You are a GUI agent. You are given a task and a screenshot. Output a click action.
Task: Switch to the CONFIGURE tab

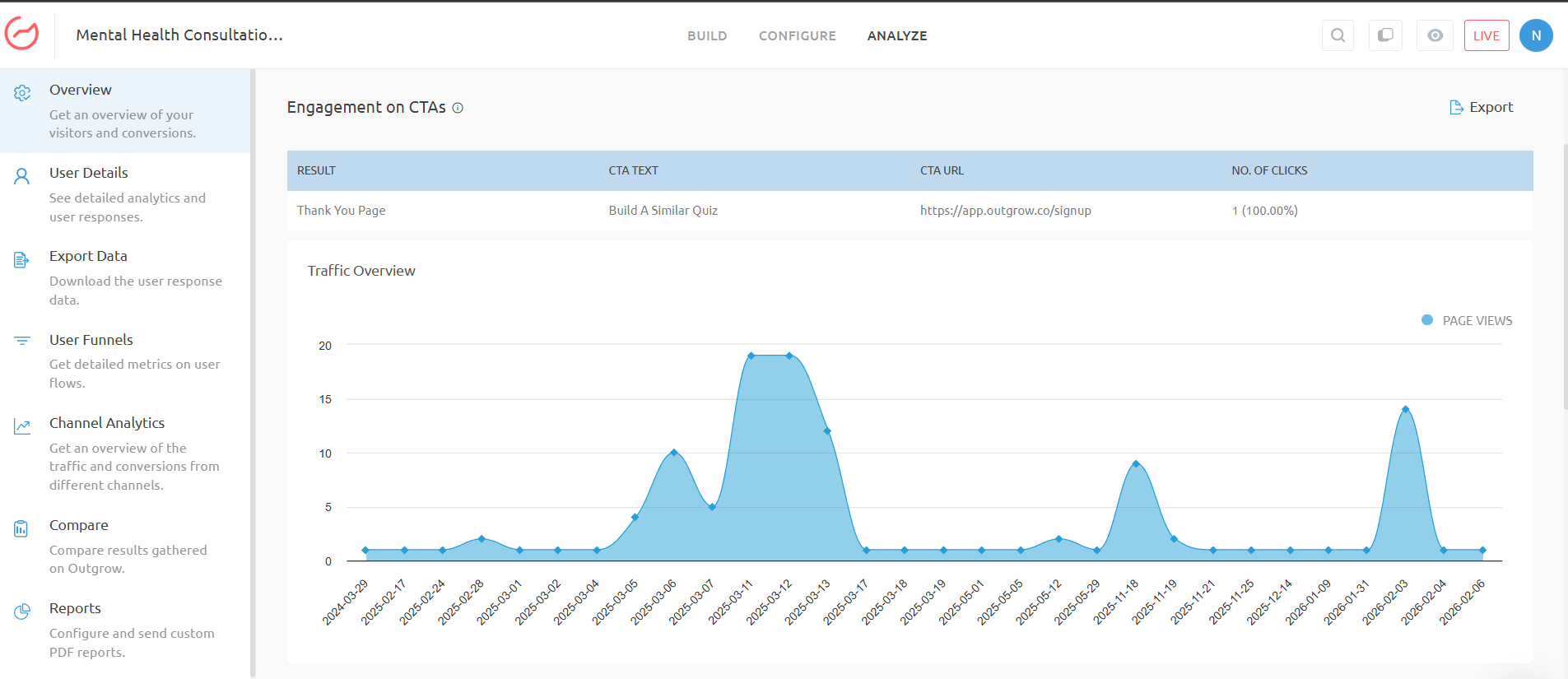coord(797,35)
